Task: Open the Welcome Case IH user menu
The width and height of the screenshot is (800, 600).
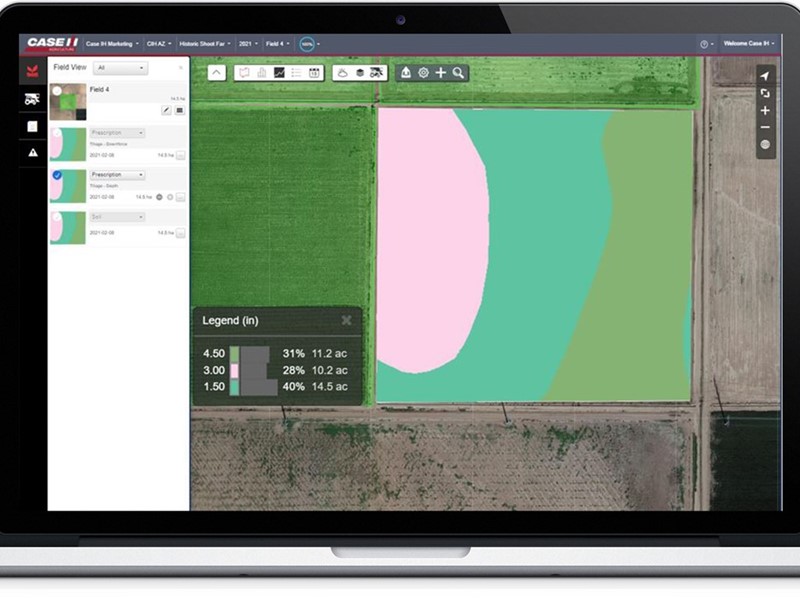Action: click(x=750, y=44)
